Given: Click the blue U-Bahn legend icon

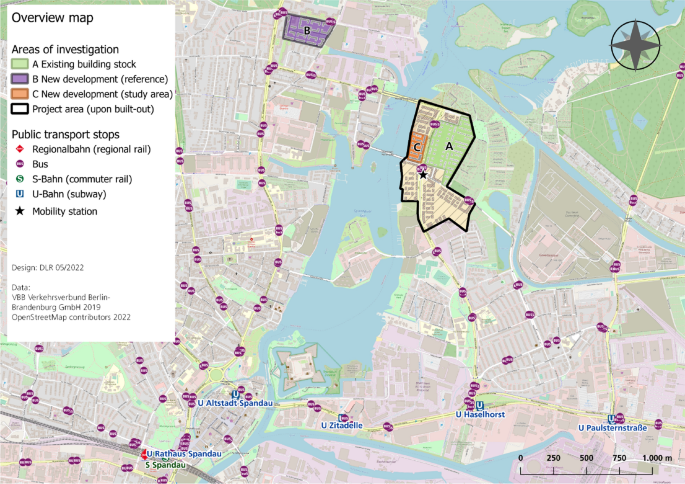Looking at the screenshot, I should pos(20,194).
